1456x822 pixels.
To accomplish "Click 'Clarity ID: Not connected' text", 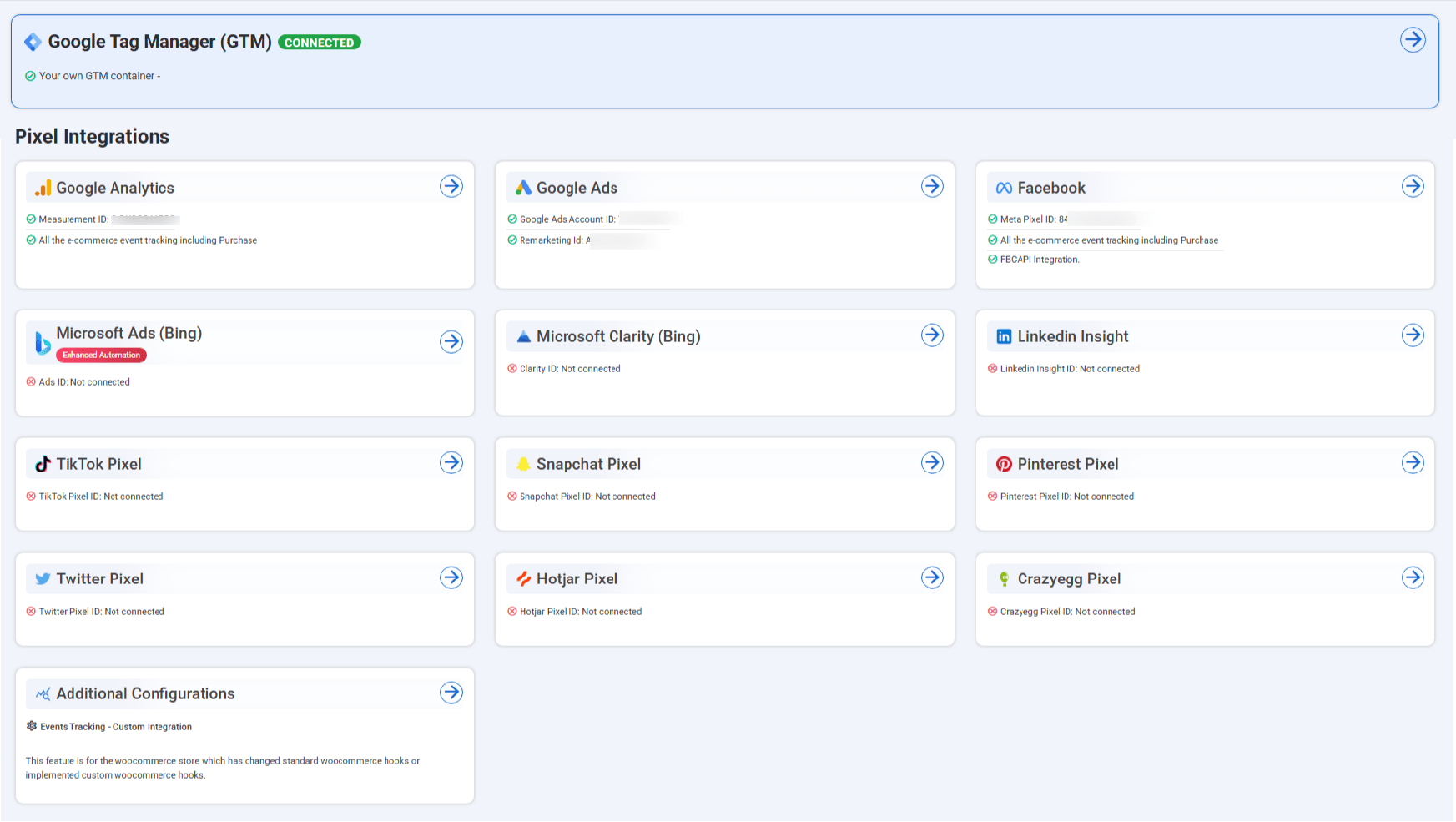I will [570, 369].
